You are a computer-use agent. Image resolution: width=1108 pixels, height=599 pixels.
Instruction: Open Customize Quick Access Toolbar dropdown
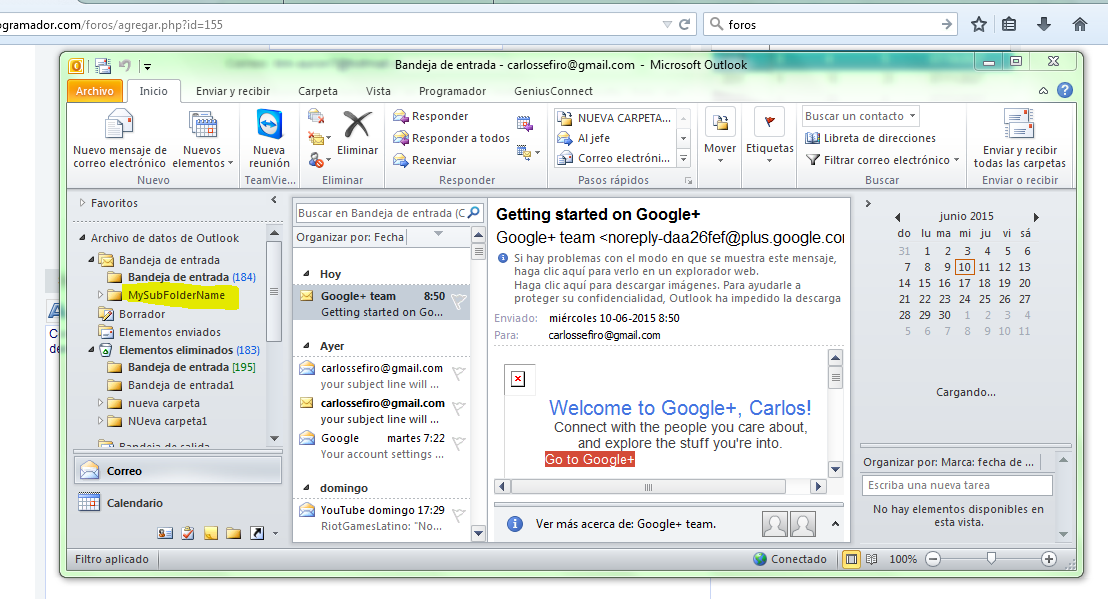coord(147,66)
